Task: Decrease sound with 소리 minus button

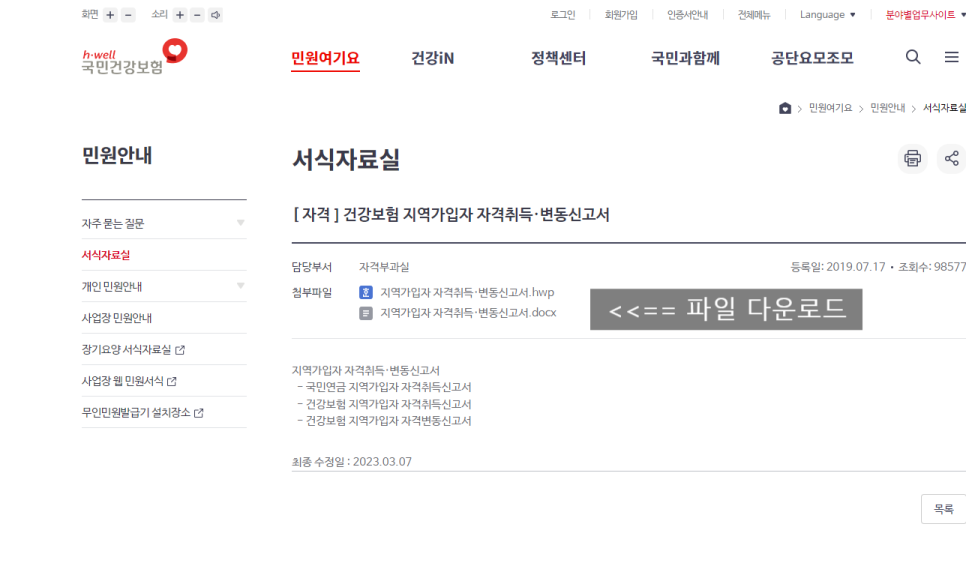Action: [x=197, y=15]
